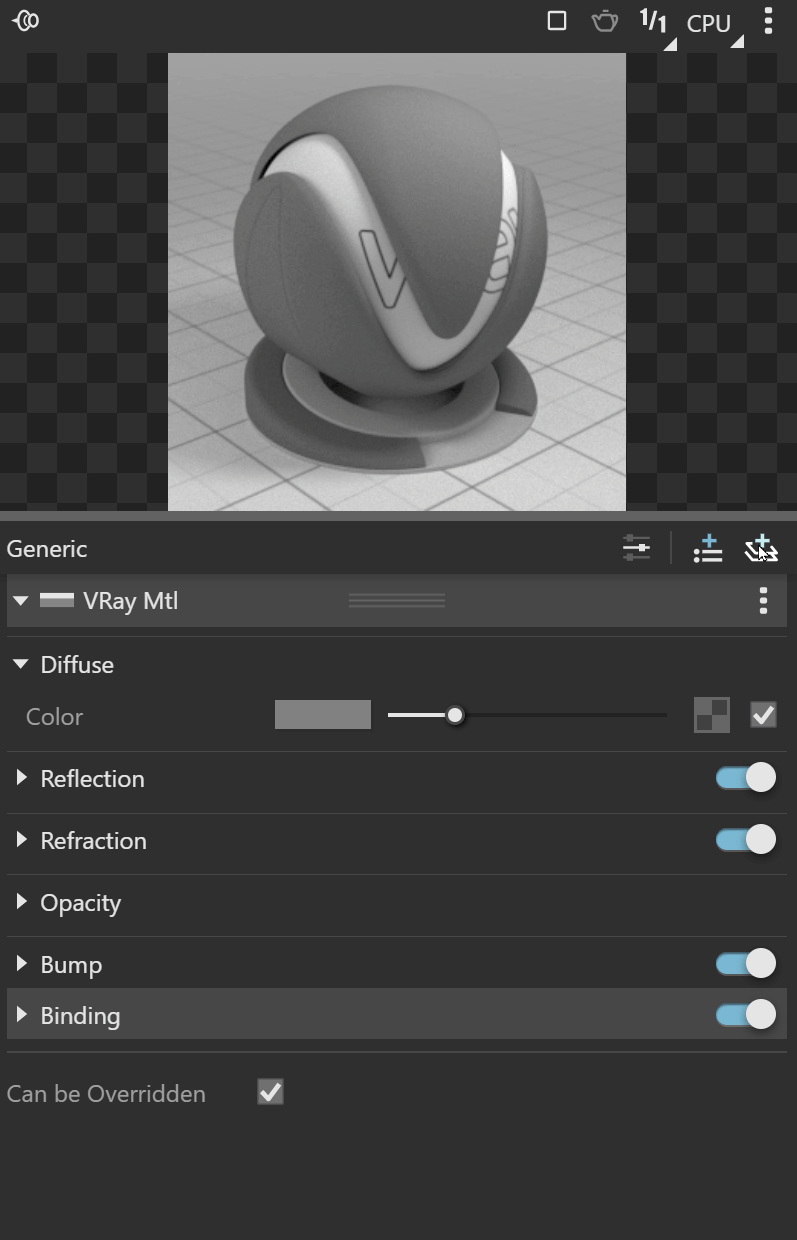Open the preview options three-dot menu

point(768,21)
